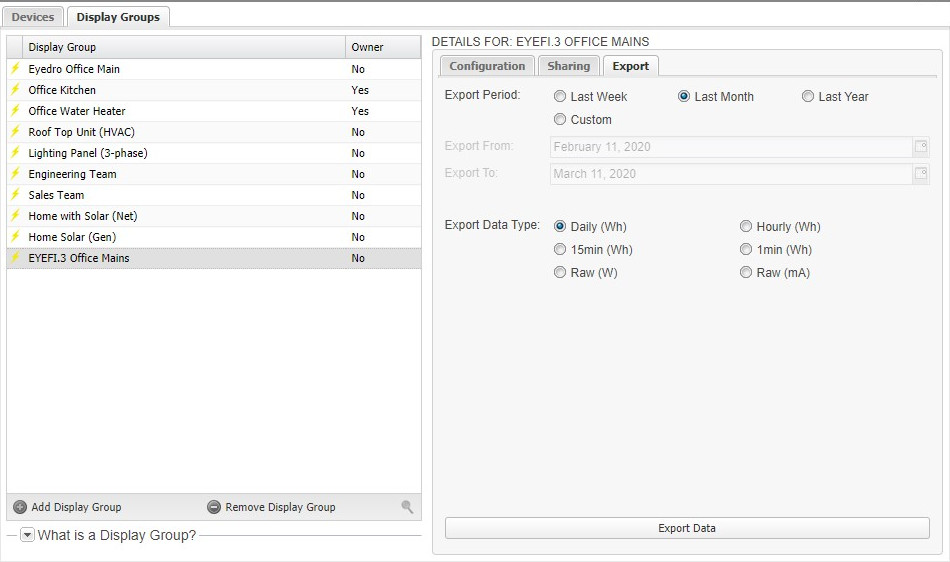Switch to the Devices tab
Viewport: 950px width, 562px height.
33,17
